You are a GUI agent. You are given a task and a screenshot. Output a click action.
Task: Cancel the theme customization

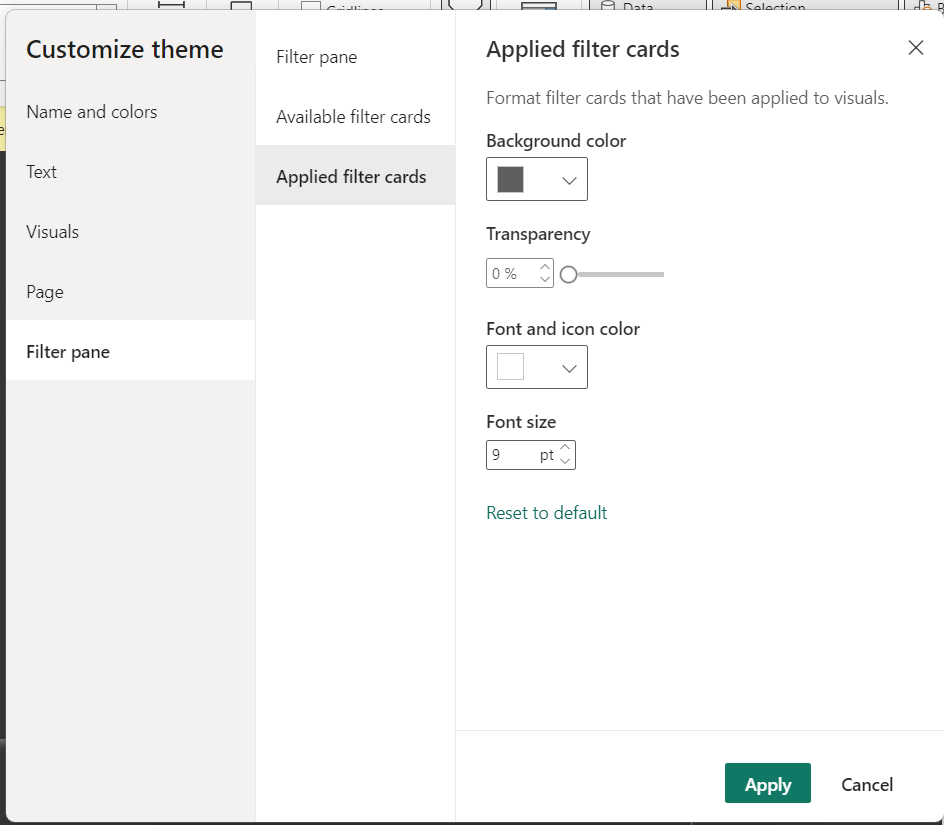[867, 784]
